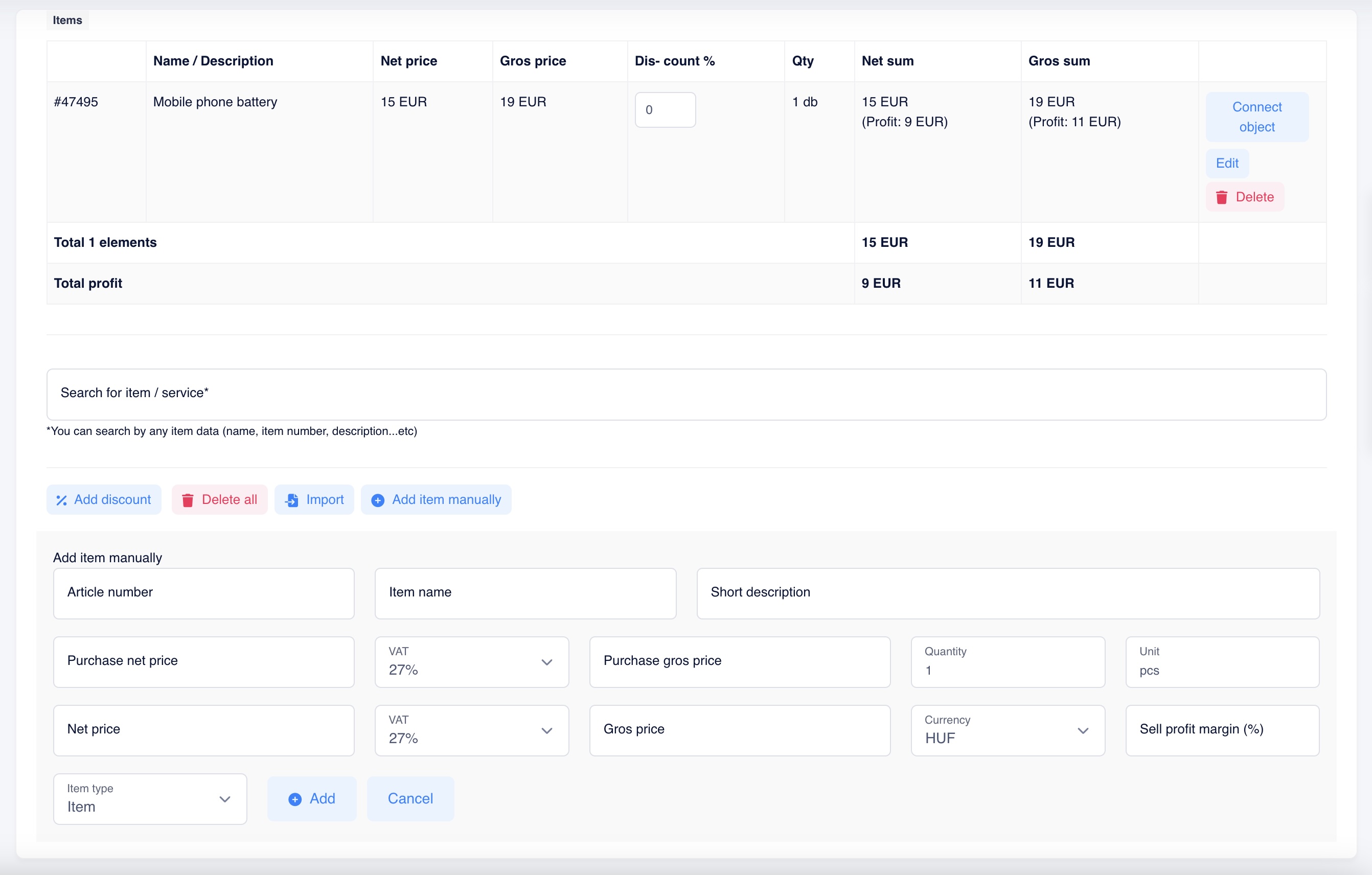
Task: Click the Article number field
Action: tap(203, 593)
